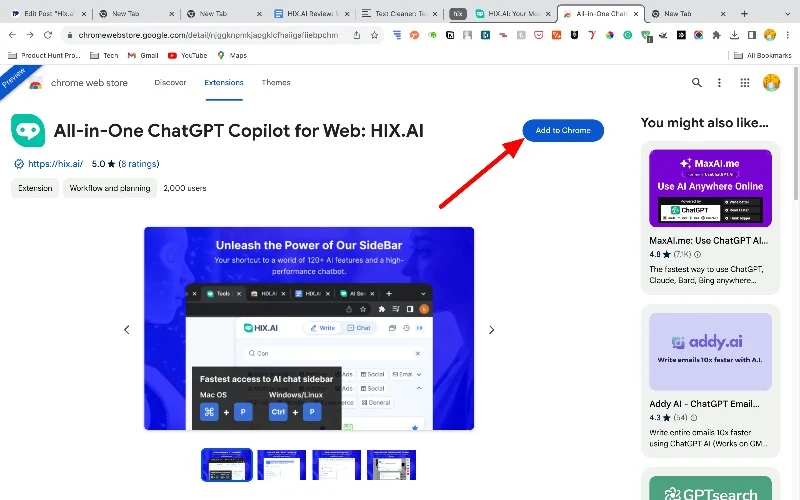Open the Extensions tab
The image size is (800, 500).
[224, 82]
